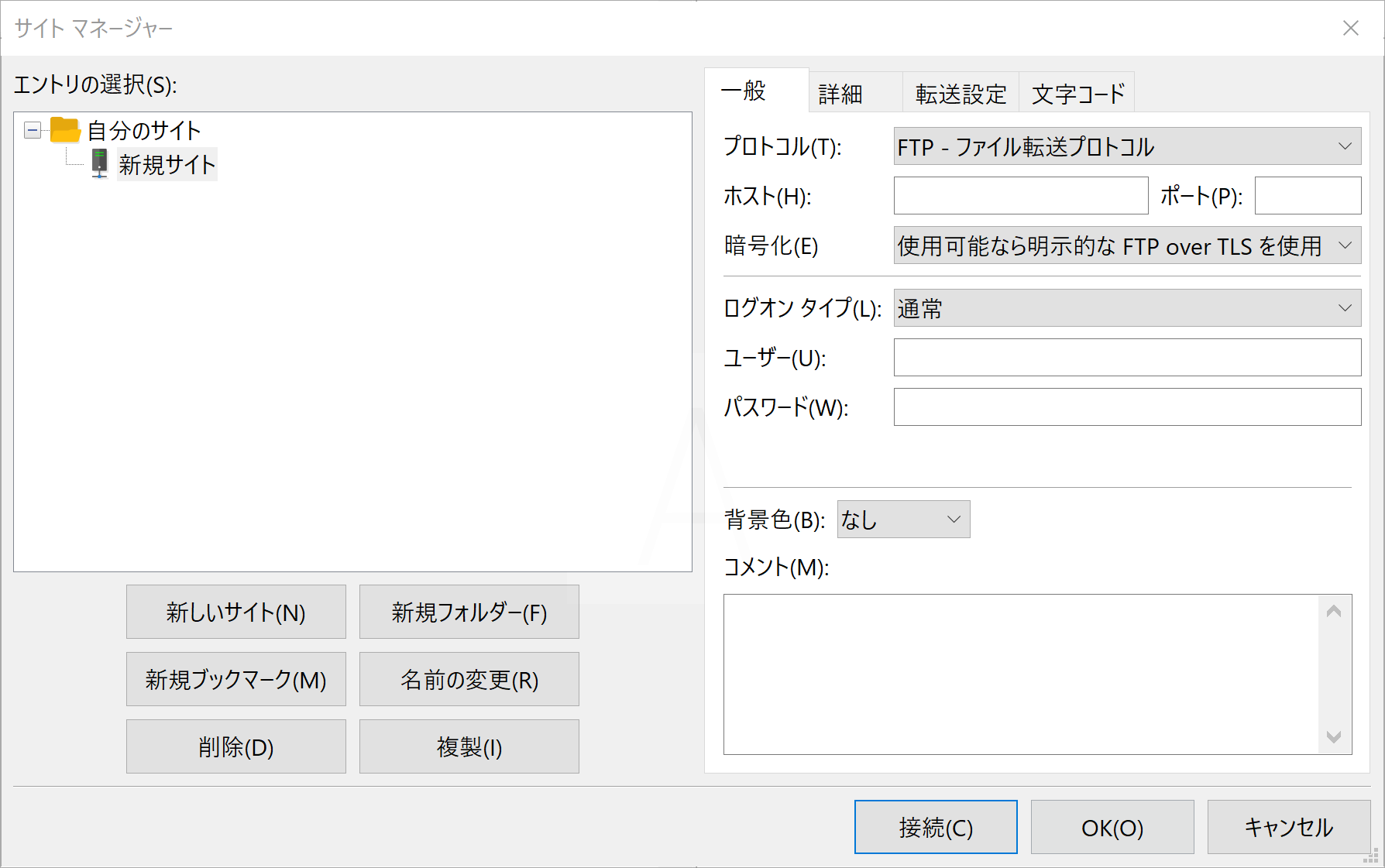Click the 複製 button
Screen dimensions: 1385x868
(x=468, y=746)
